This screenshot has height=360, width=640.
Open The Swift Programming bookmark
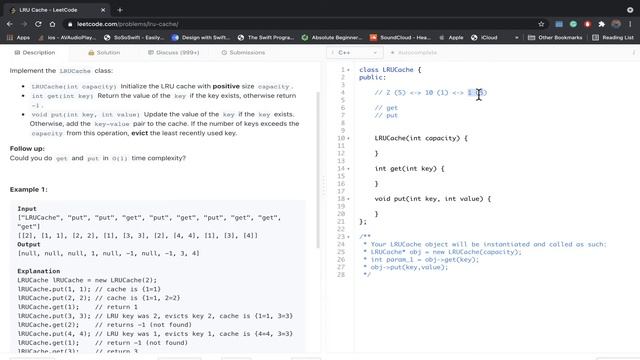(x=266, y=38)
